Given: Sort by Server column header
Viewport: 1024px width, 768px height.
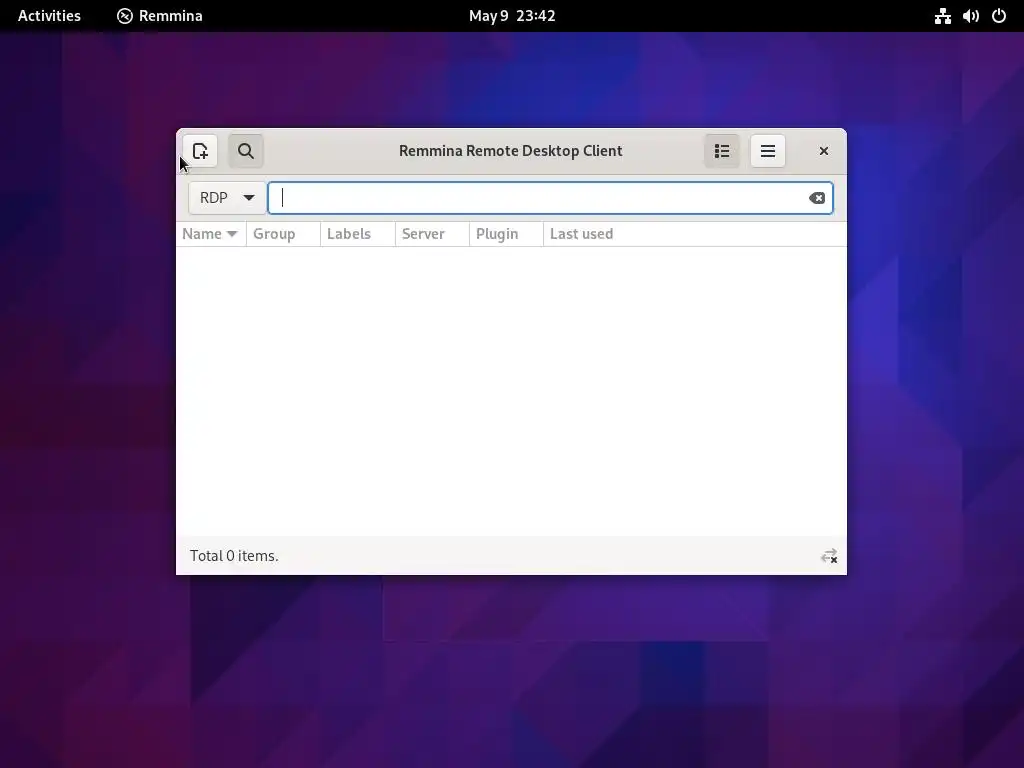Looking at the screenshot, I should tap(432, 234).
